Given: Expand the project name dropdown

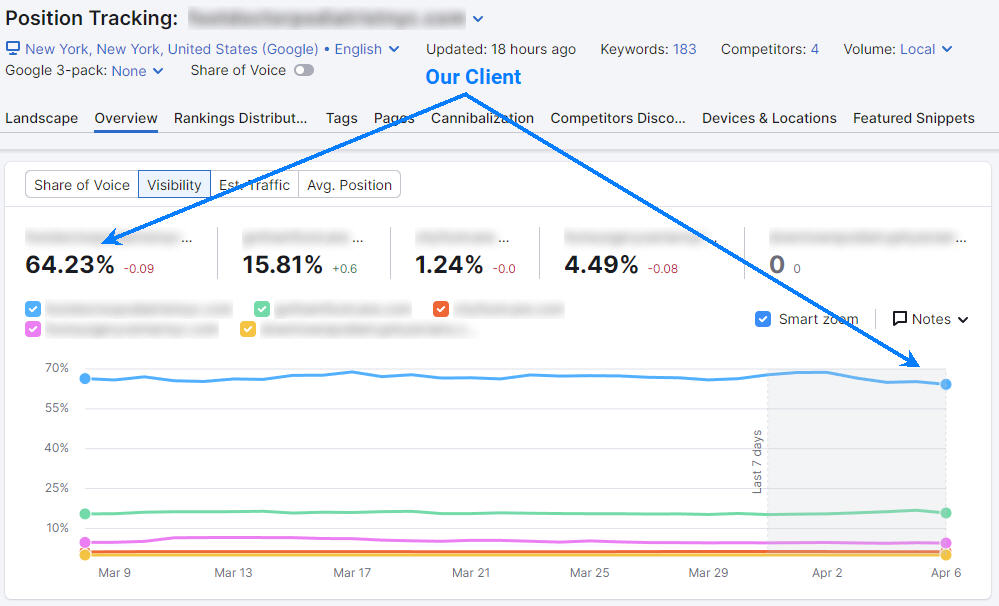Looking at the screenshot, I should (x=478, y=18).
